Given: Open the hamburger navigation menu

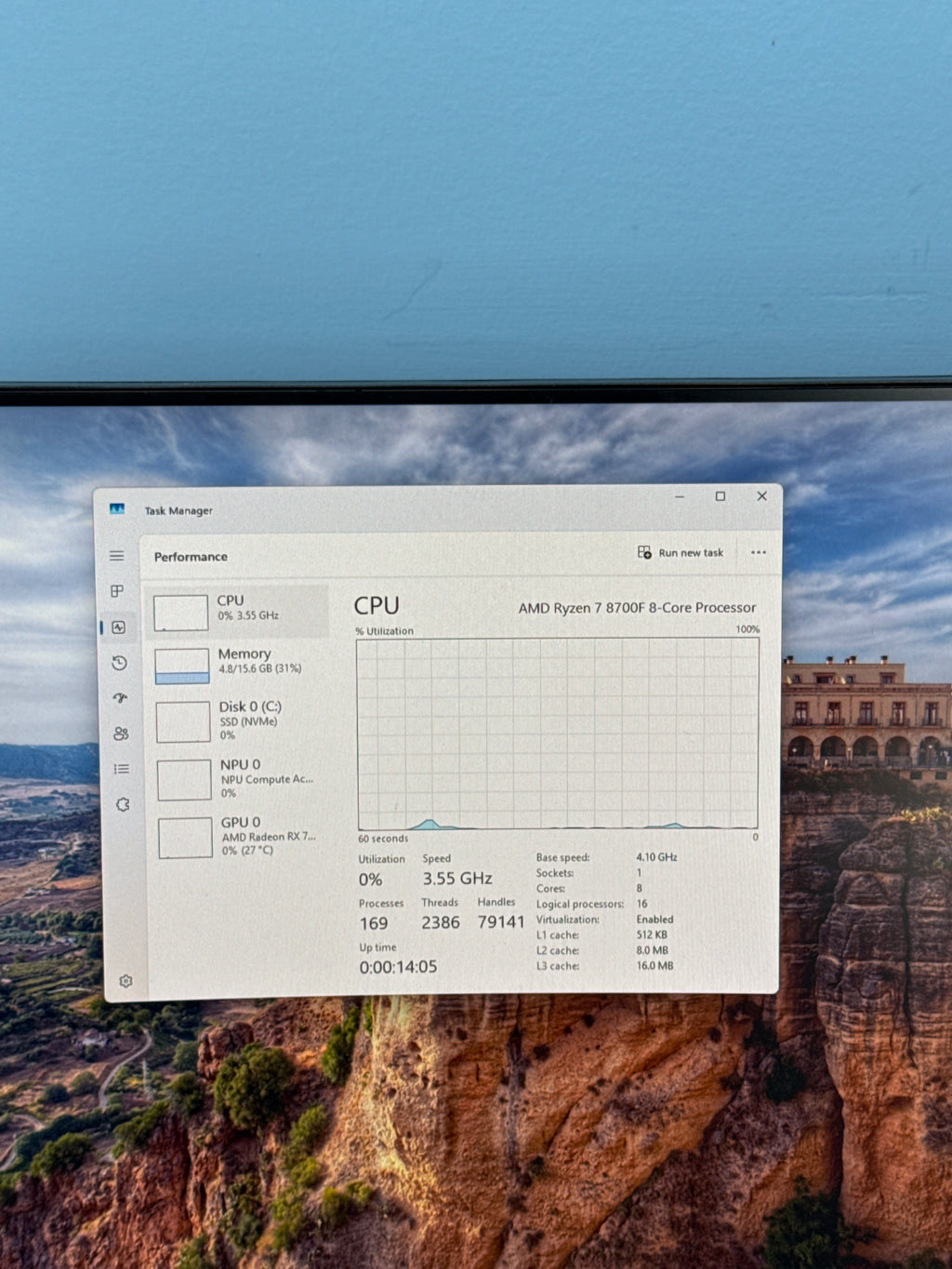Looking at the screenshot, I should pyautogui.click(x=116, y=556).
